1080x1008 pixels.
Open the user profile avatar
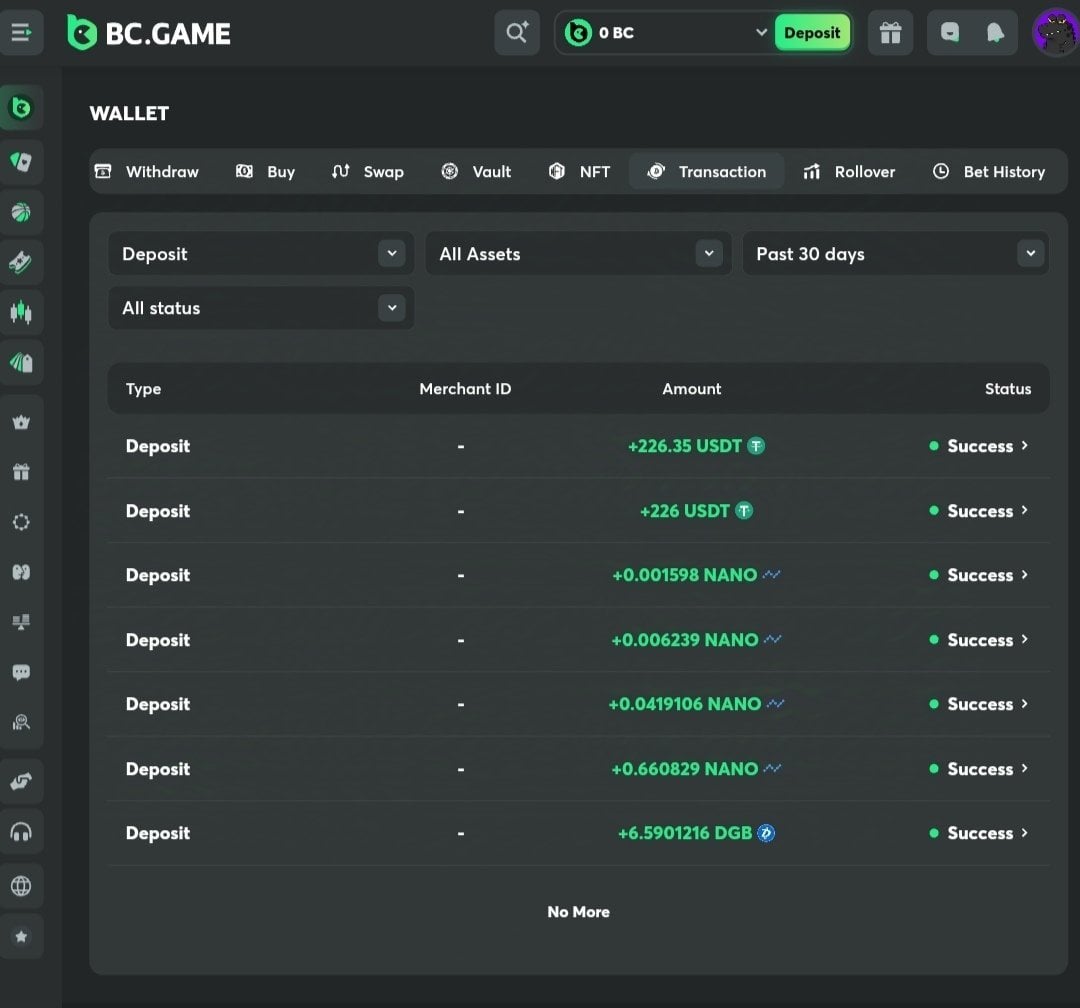[x=1055, y=33]
